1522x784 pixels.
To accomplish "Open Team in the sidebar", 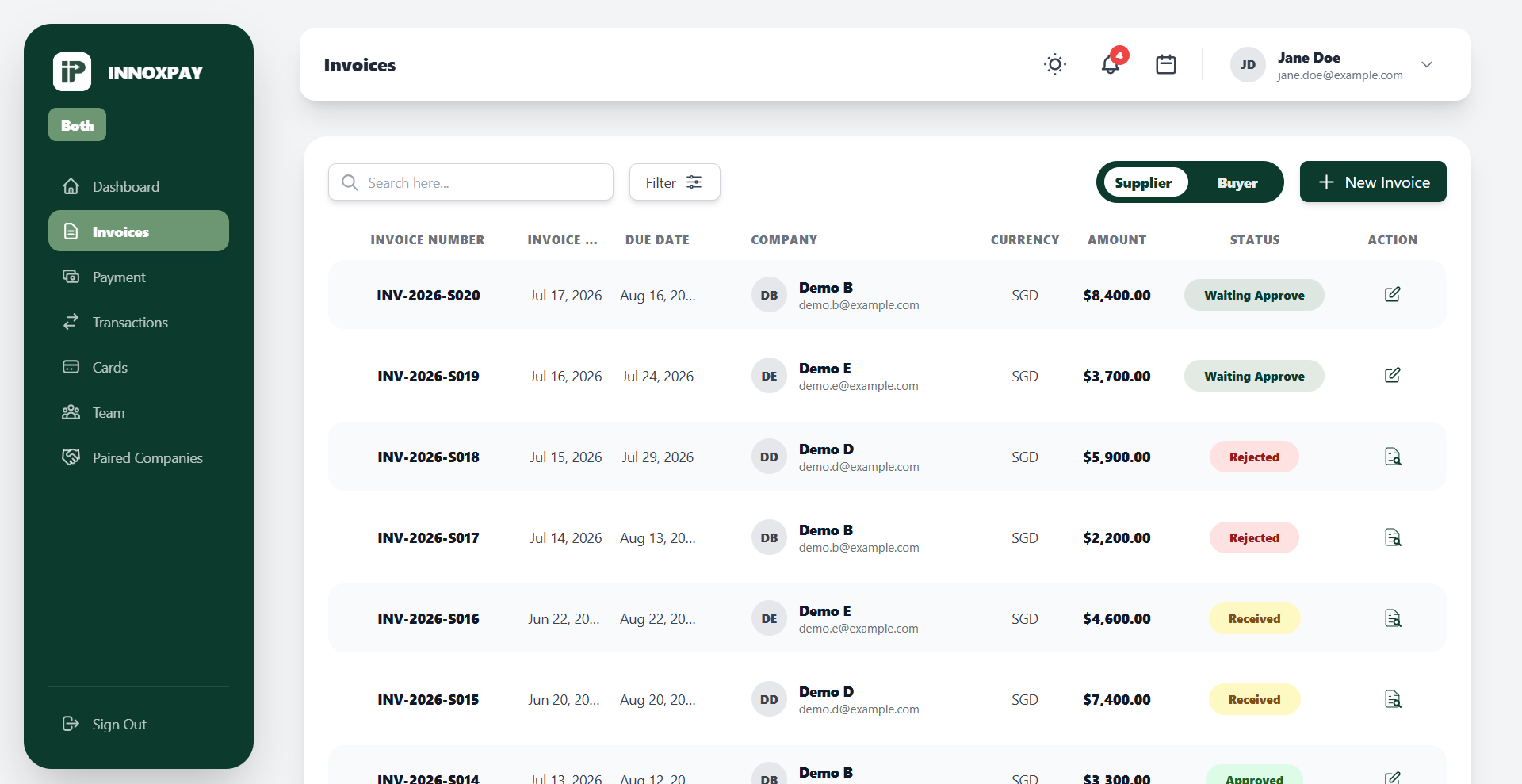I will pos(139,412).
